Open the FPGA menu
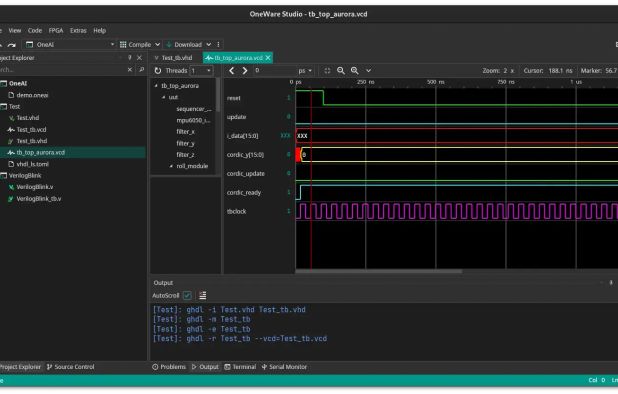This screenshot has width=618, height=394. coord(56,30)
